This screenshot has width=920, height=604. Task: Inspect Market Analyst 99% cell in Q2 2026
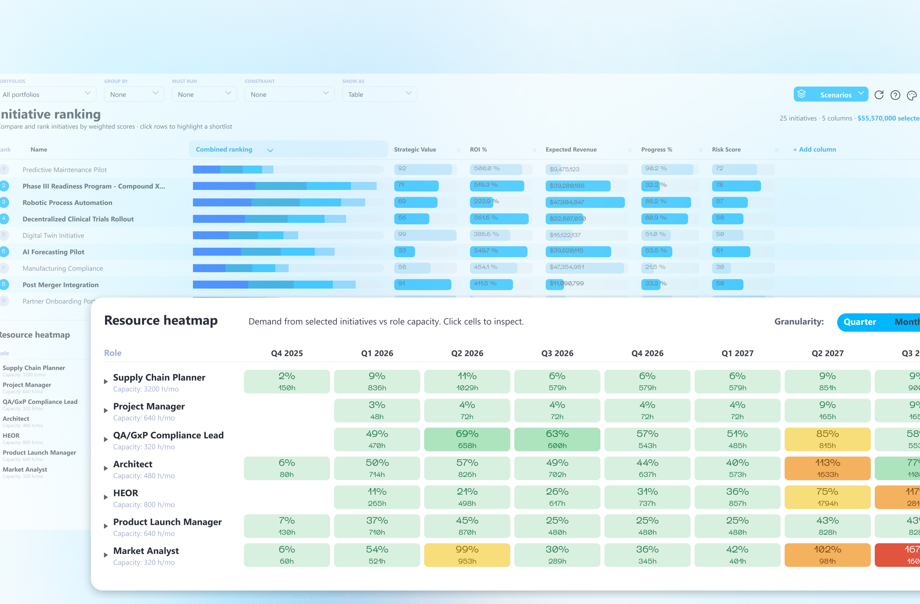click(467, 555)
